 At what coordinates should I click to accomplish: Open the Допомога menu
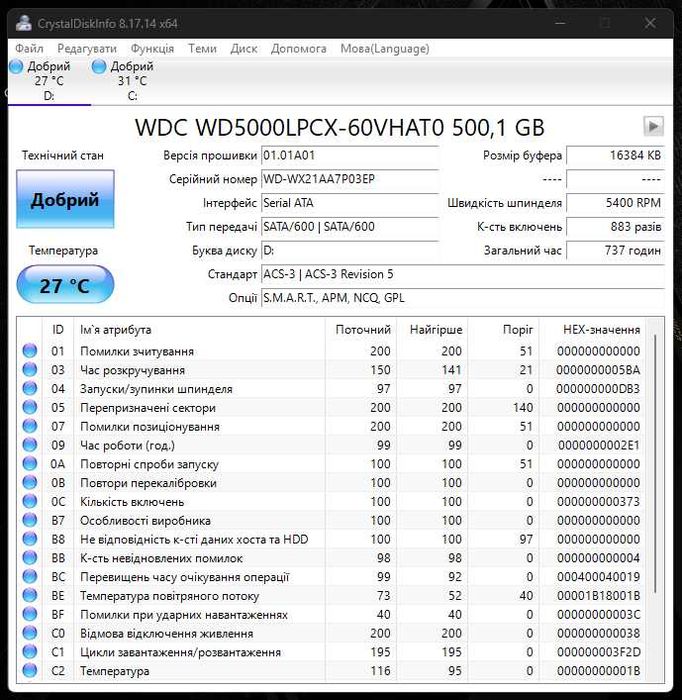coord(299,48)
